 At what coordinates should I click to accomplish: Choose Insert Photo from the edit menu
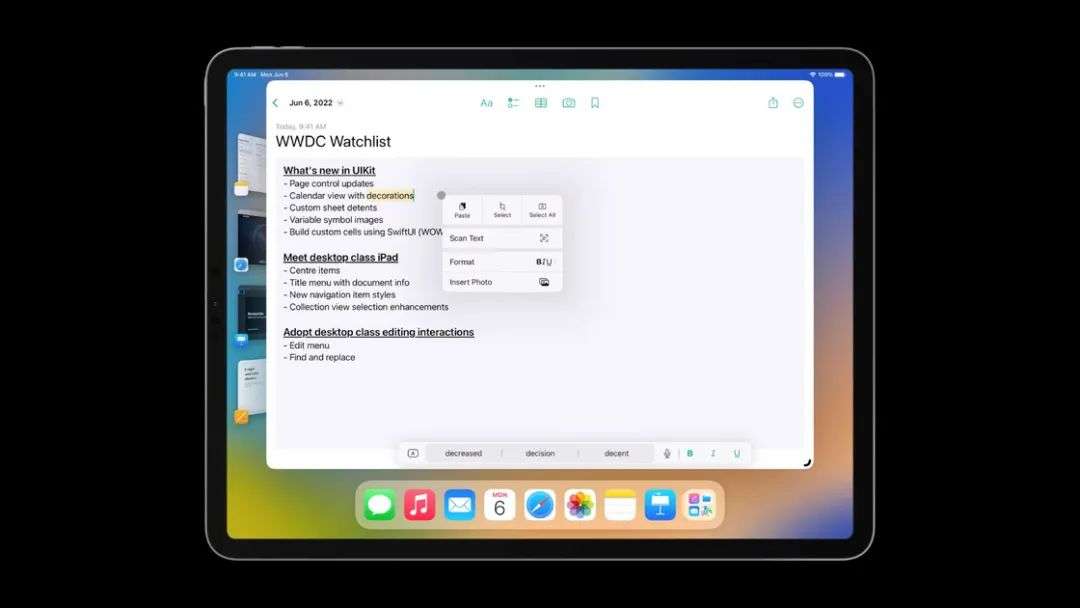pyautogui.click(x=502, y=282)
